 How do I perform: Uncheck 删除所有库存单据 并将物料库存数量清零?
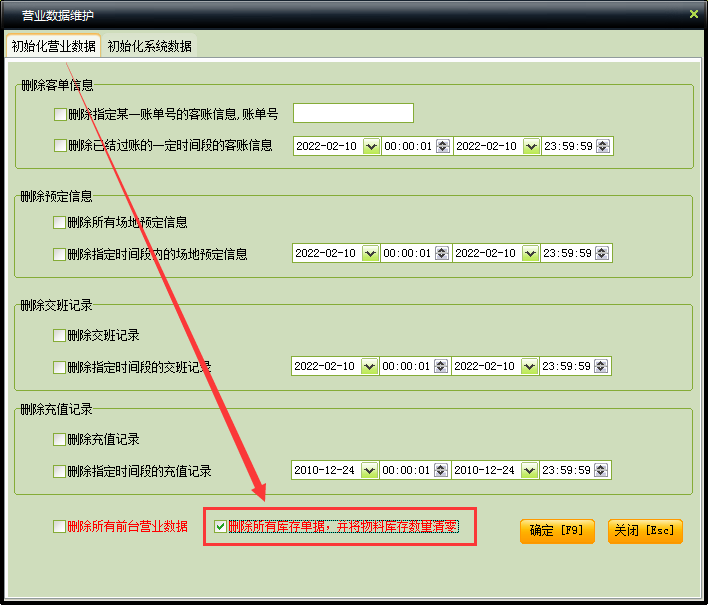coord(220,526)
